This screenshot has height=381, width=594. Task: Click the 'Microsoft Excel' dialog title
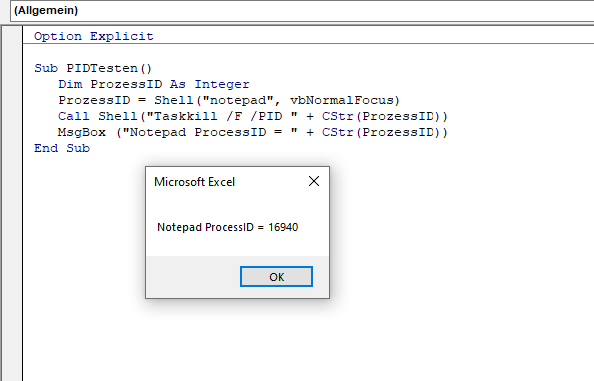194,182
